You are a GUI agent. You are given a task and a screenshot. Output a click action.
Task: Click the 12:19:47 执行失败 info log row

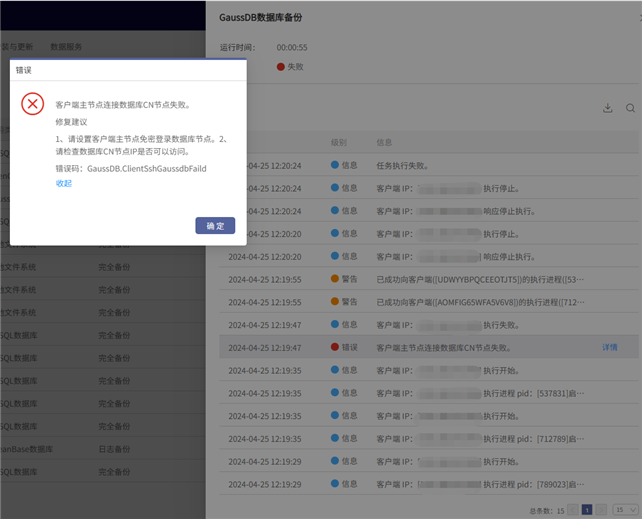[x=429, y=325]
